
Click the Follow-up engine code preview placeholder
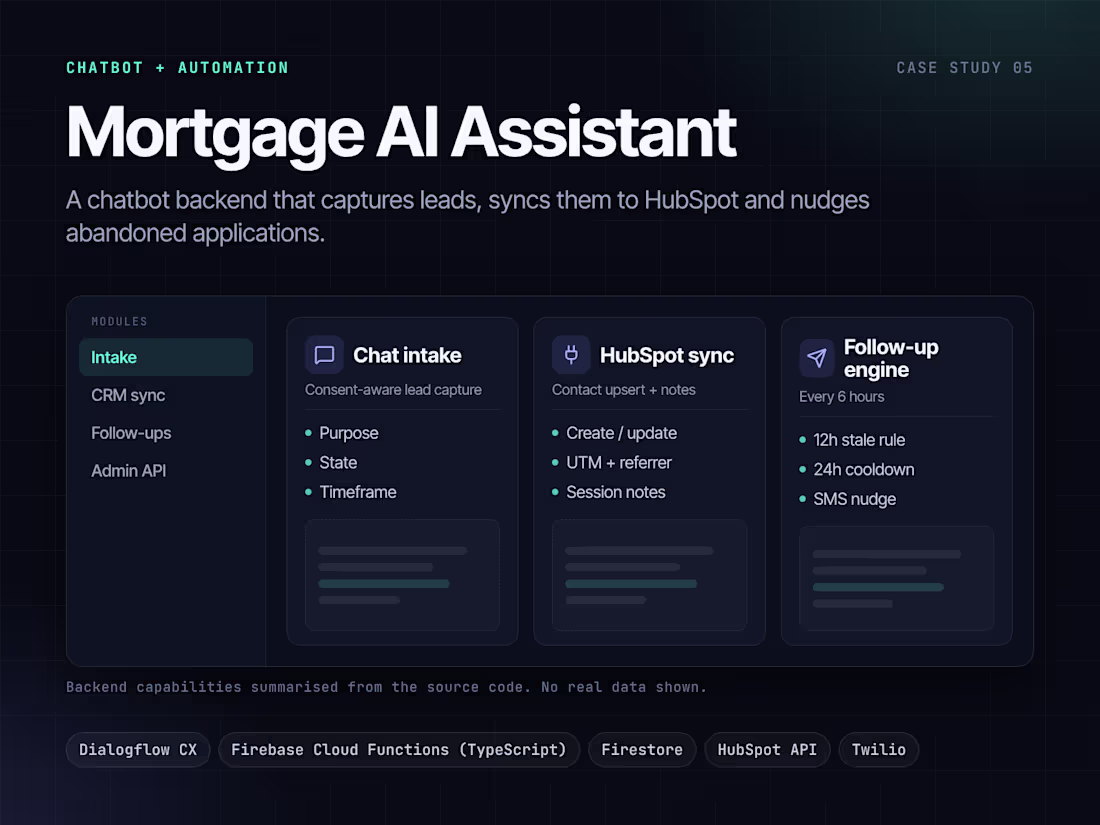pyautogui.click(x=897, y=578)
